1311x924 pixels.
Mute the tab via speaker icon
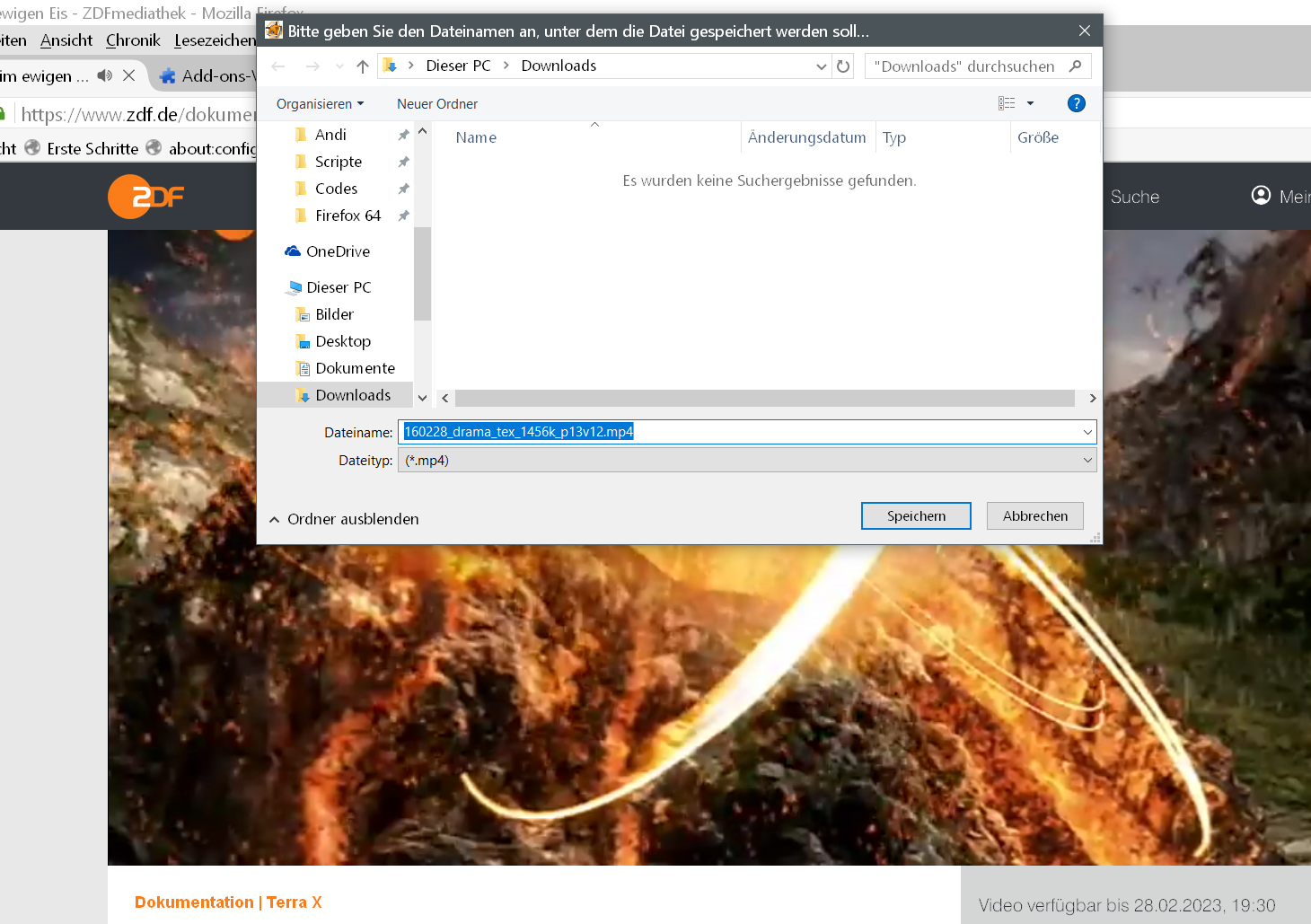tap(105, 75)
